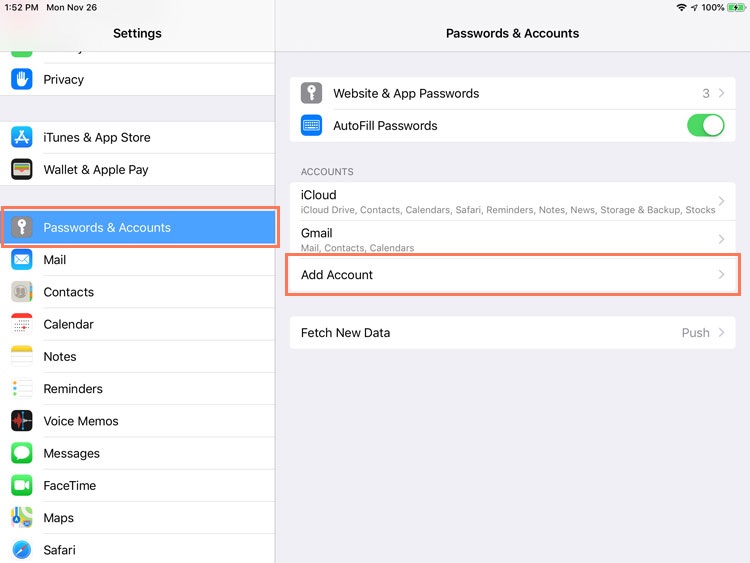Tap the Calendar icon in sidebar
750x563 pixels.
pos(22,324)
